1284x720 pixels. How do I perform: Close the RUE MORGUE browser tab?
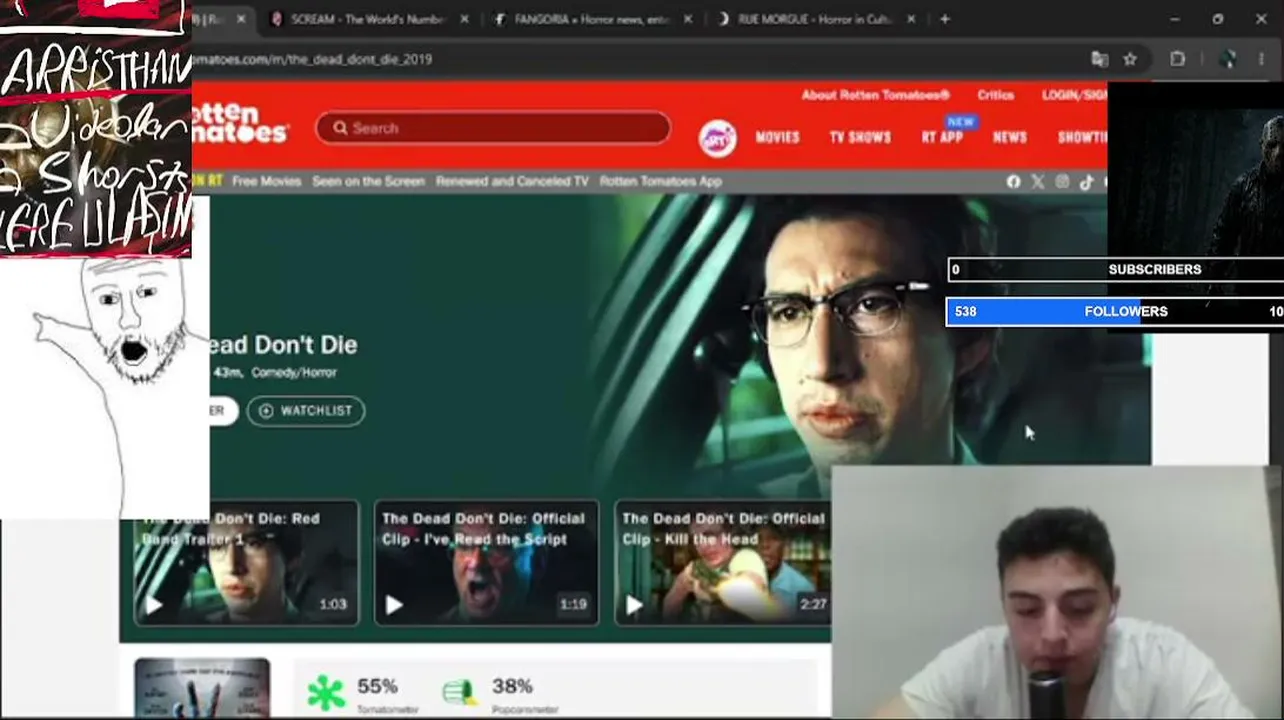pos(911,19)
